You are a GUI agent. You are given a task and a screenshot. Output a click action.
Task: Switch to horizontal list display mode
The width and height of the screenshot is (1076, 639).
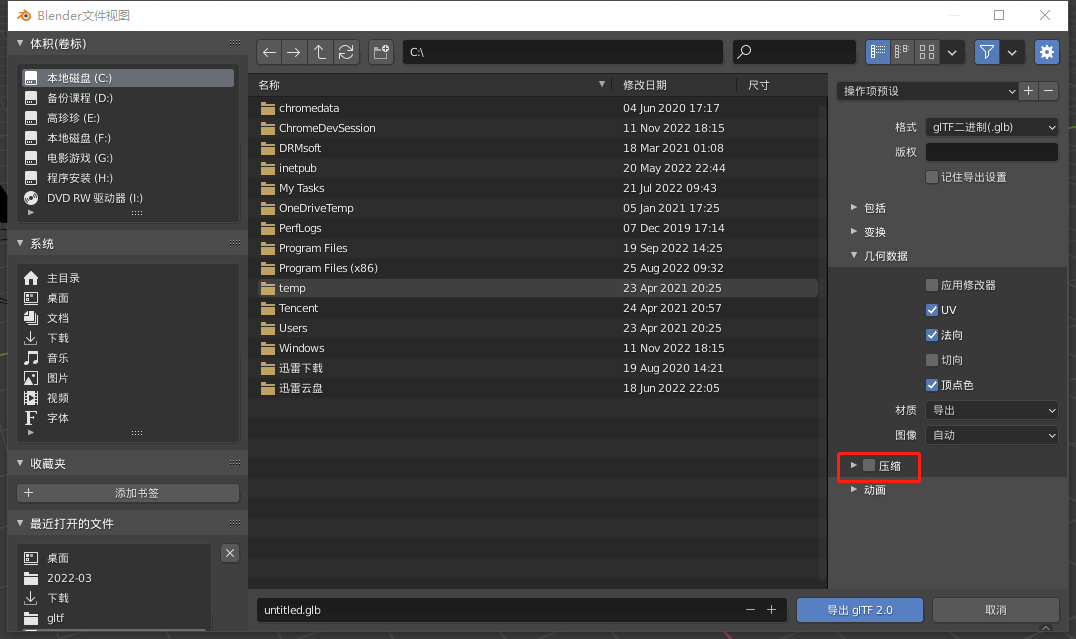pyautogui.click(x=903, y=52)
